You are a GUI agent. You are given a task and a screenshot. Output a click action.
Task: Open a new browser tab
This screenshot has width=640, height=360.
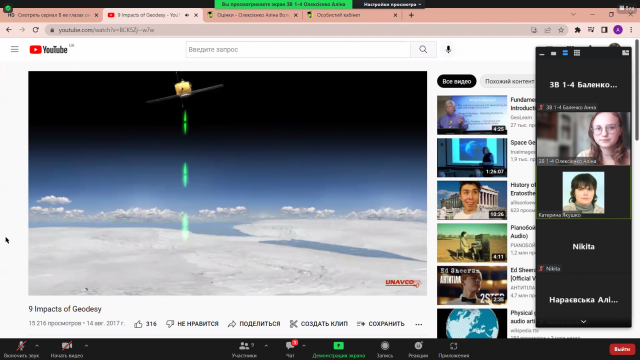pyautogui.click(x=411, y=15)
